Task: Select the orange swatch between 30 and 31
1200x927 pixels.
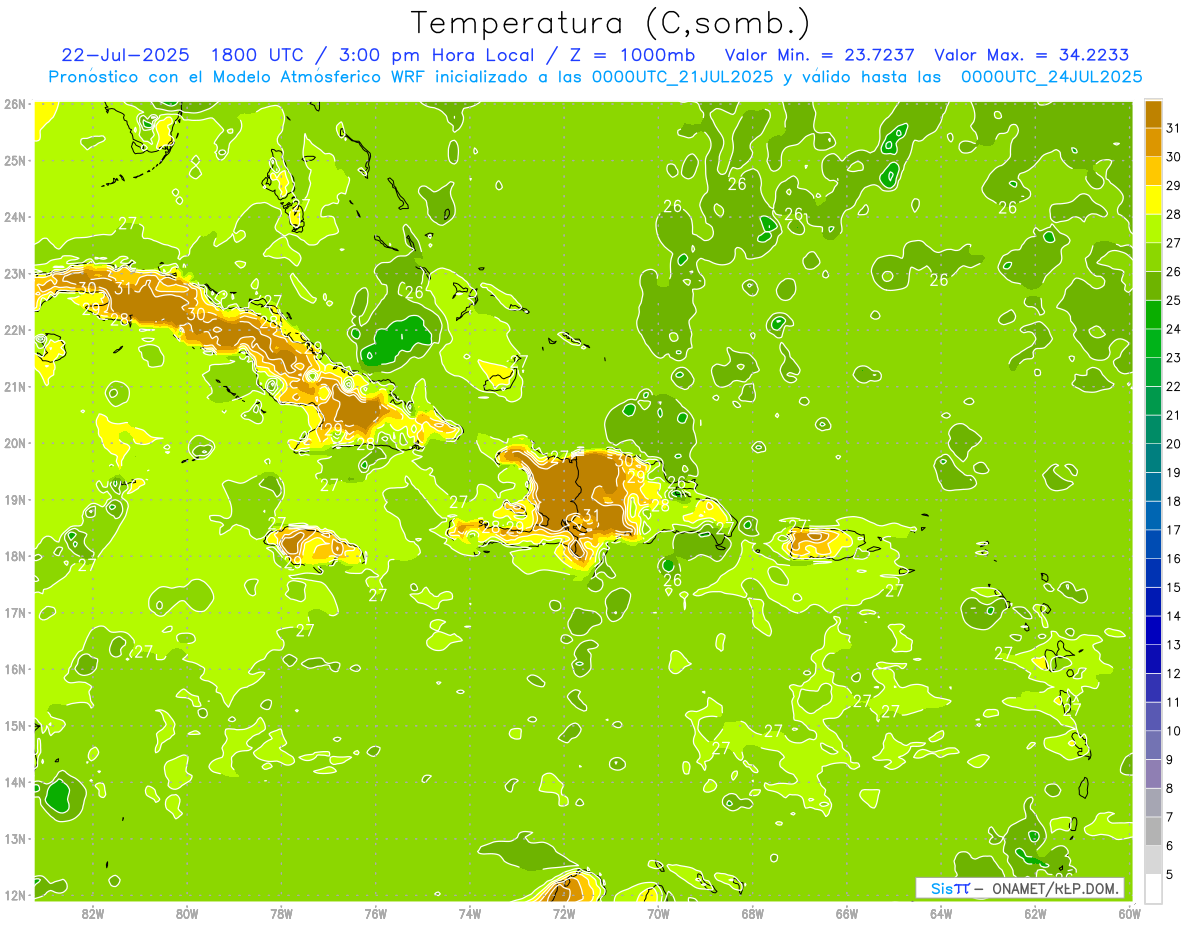Action: [1153, 142]
